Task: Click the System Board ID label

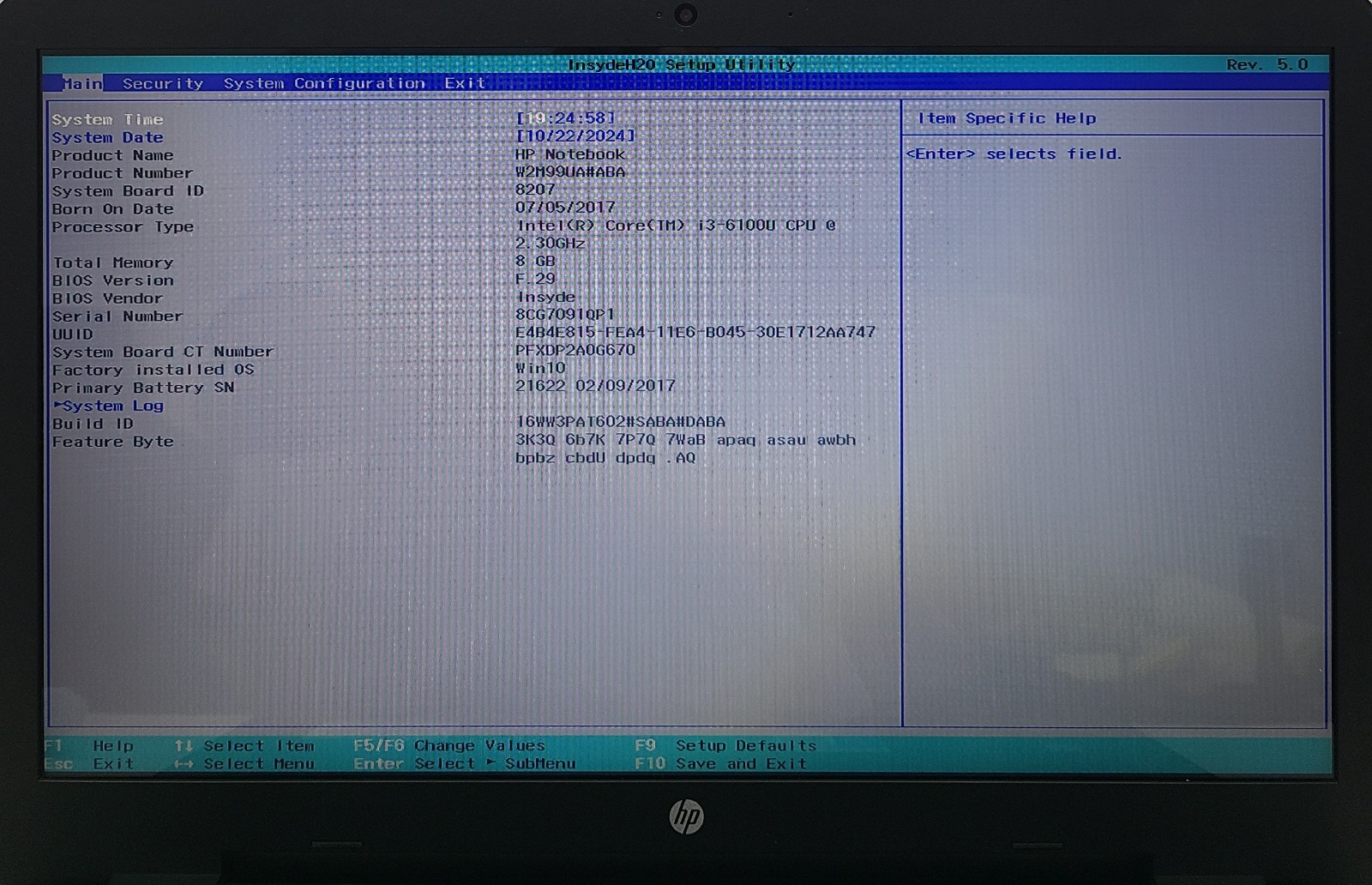Action: click(x=128, y=191)
